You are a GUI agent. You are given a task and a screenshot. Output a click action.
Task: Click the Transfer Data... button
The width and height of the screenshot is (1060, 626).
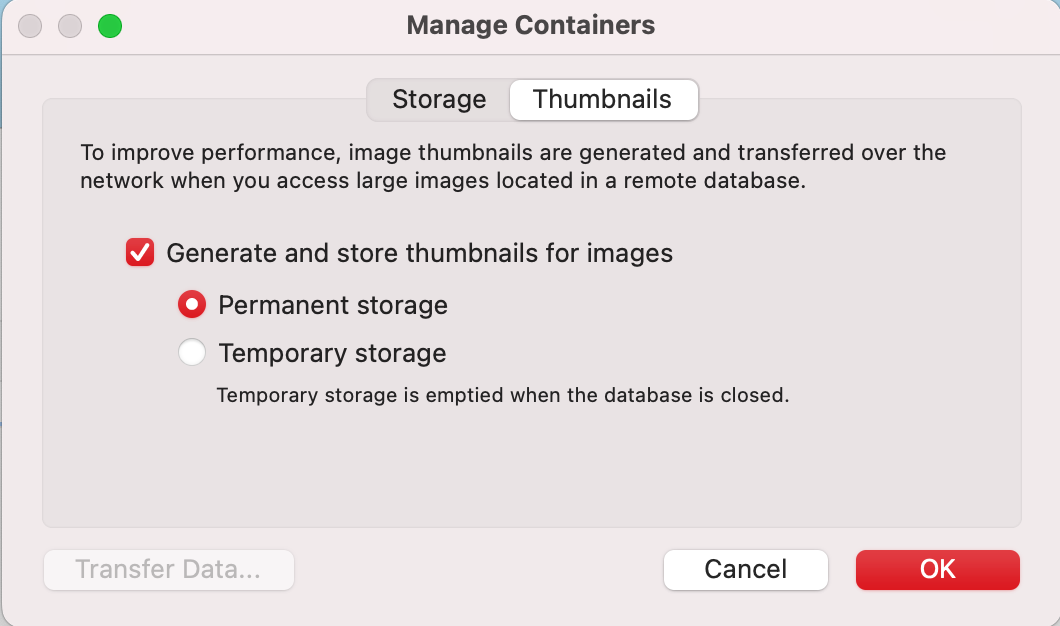(x=168, y=569)
